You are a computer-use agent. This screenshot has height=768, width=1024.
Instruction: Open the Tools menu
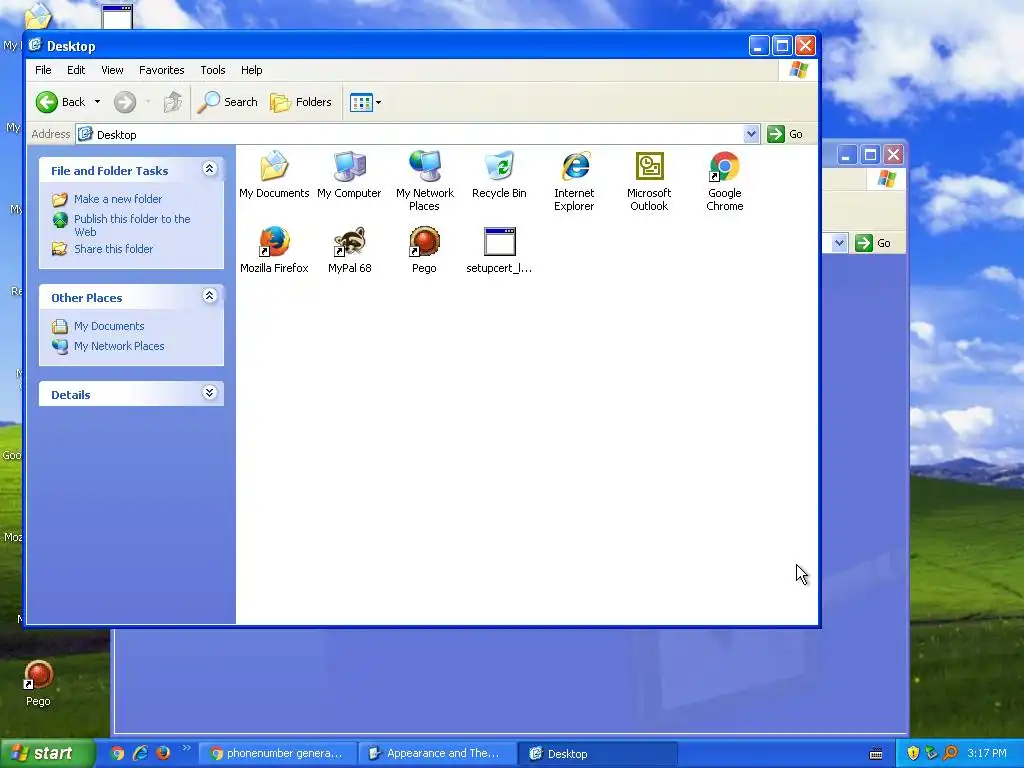(213, 70)
